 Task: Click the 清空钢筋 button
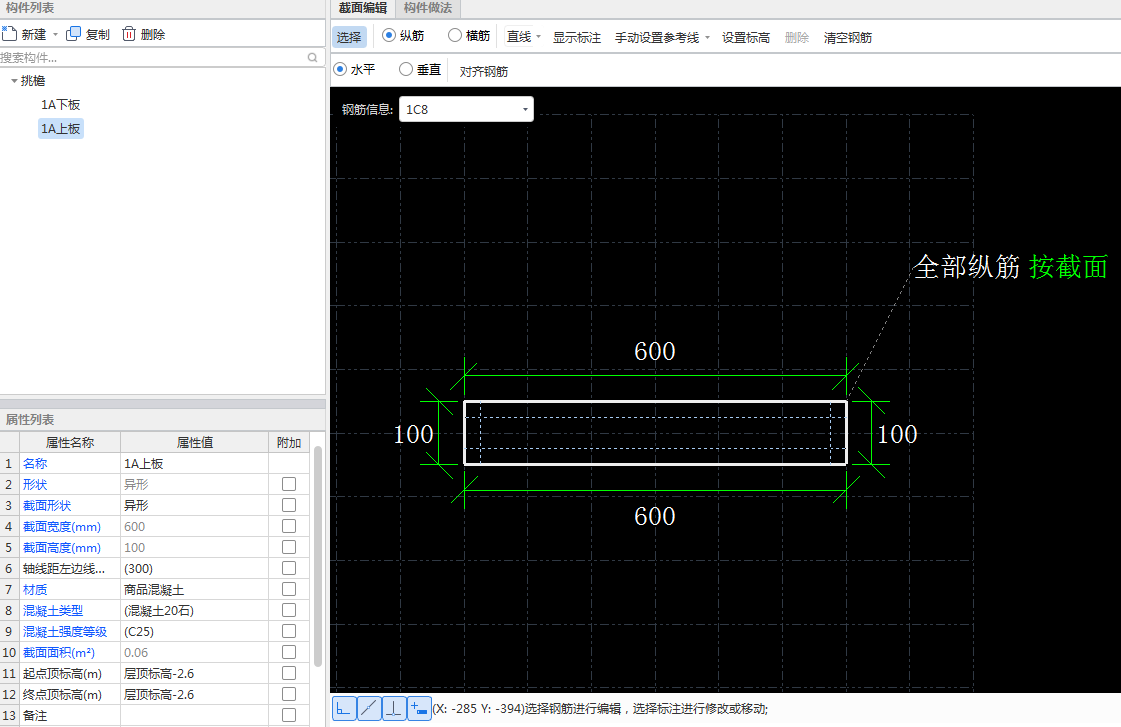pyautogui.click(x=848, y=37)
